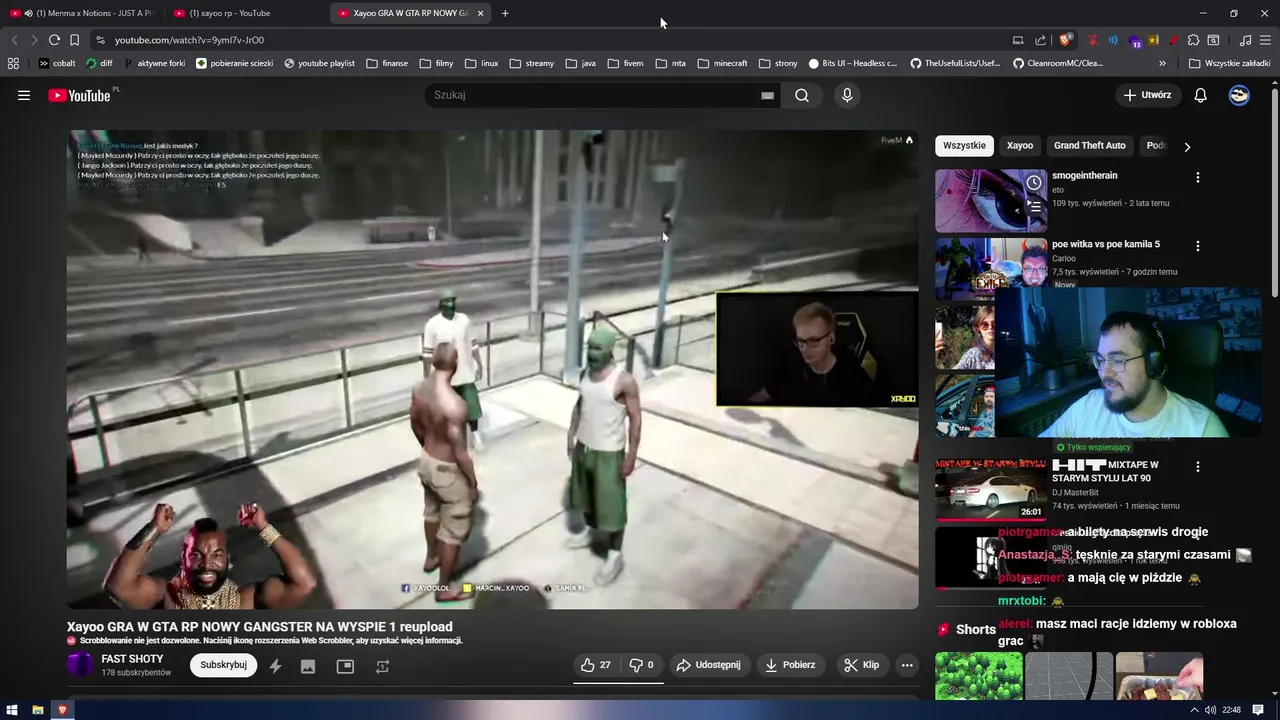This screenshot has width=1280, height=720.
Task: Subscribe with the Subskrybuj button
Action: (223, 665)
